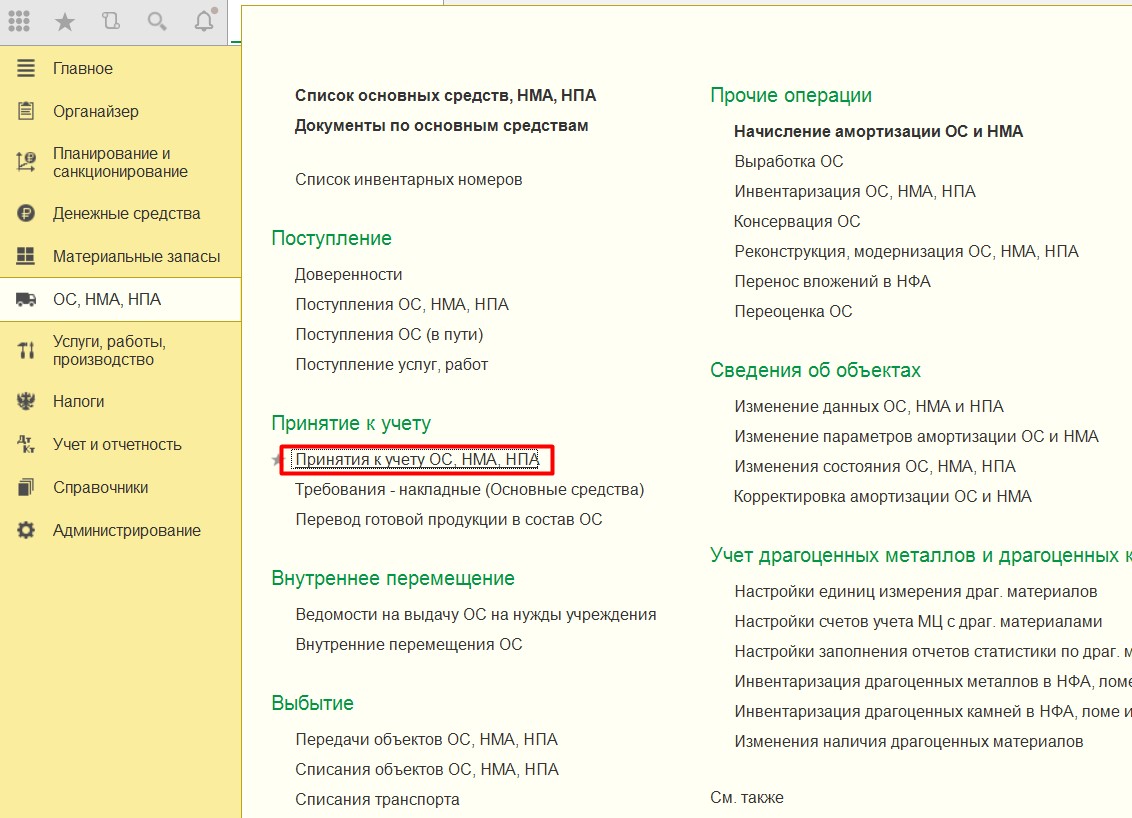Viewport: 1132px width, 818px height.
Task: Open Консервация ОС
Action: [797, 222]
